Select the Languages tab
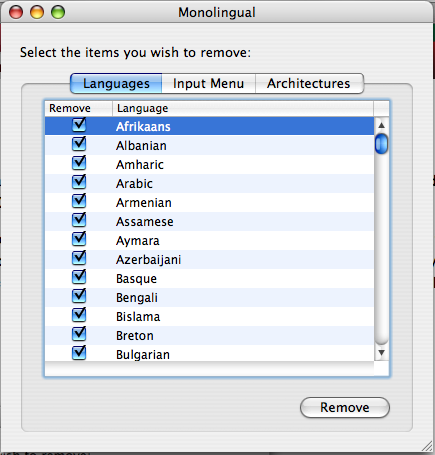Screen dimensions: 435x455 click(x=116, y=83)
